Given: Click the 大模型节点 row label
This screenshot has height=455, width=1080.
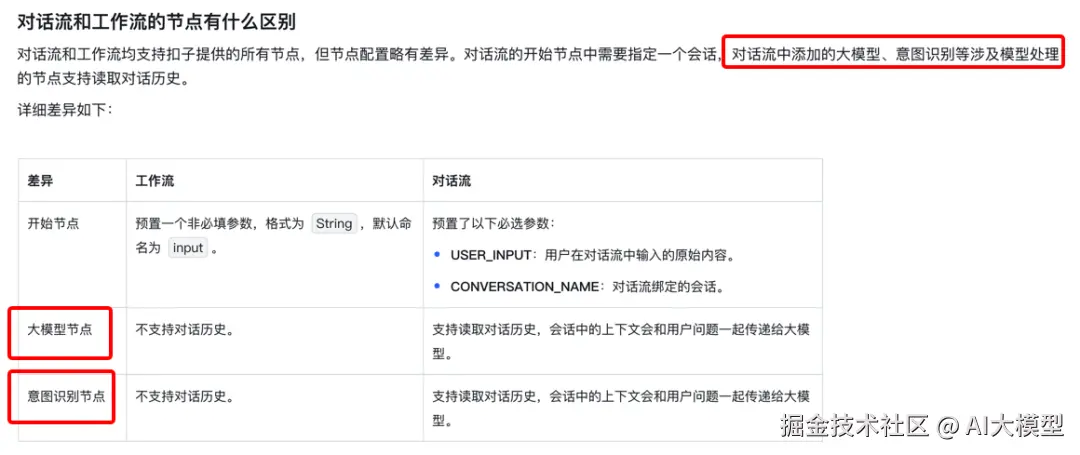Looking at the screenshot, I should pyautogui.click(x=60, y=329).
